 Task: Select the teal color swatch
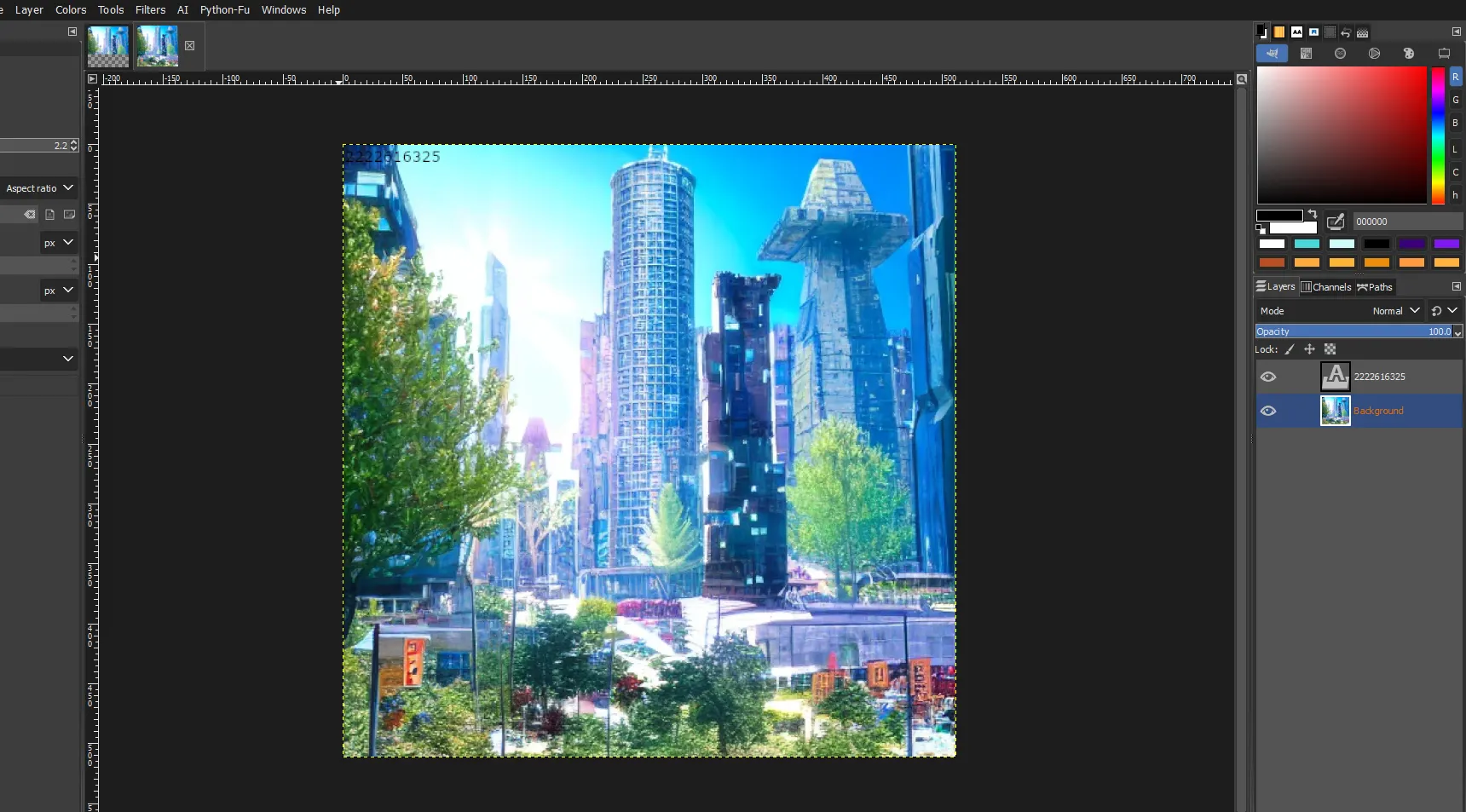[1307, 244]
